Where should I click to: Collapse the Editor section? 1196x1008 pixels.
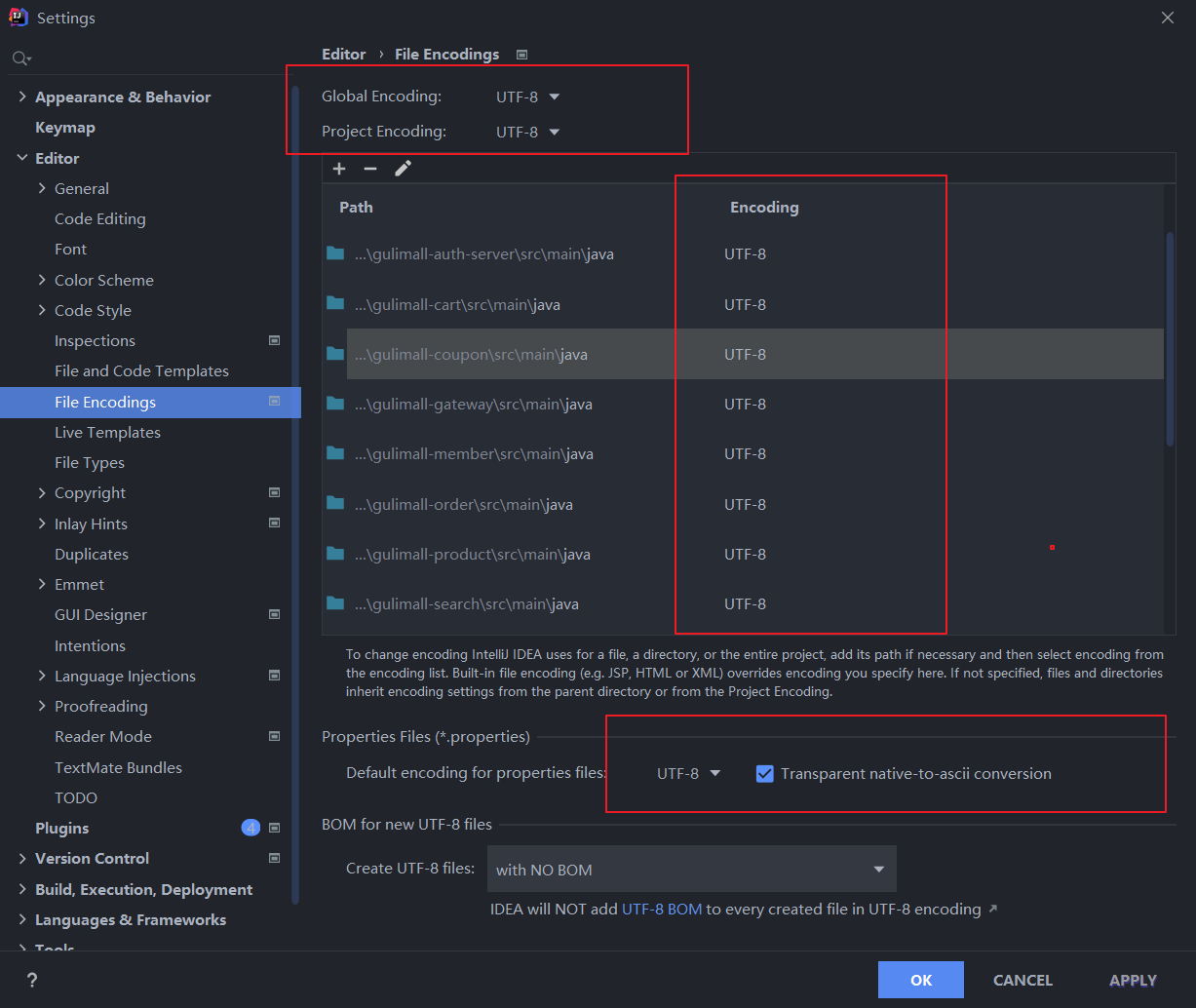click(x=22, y=158)
